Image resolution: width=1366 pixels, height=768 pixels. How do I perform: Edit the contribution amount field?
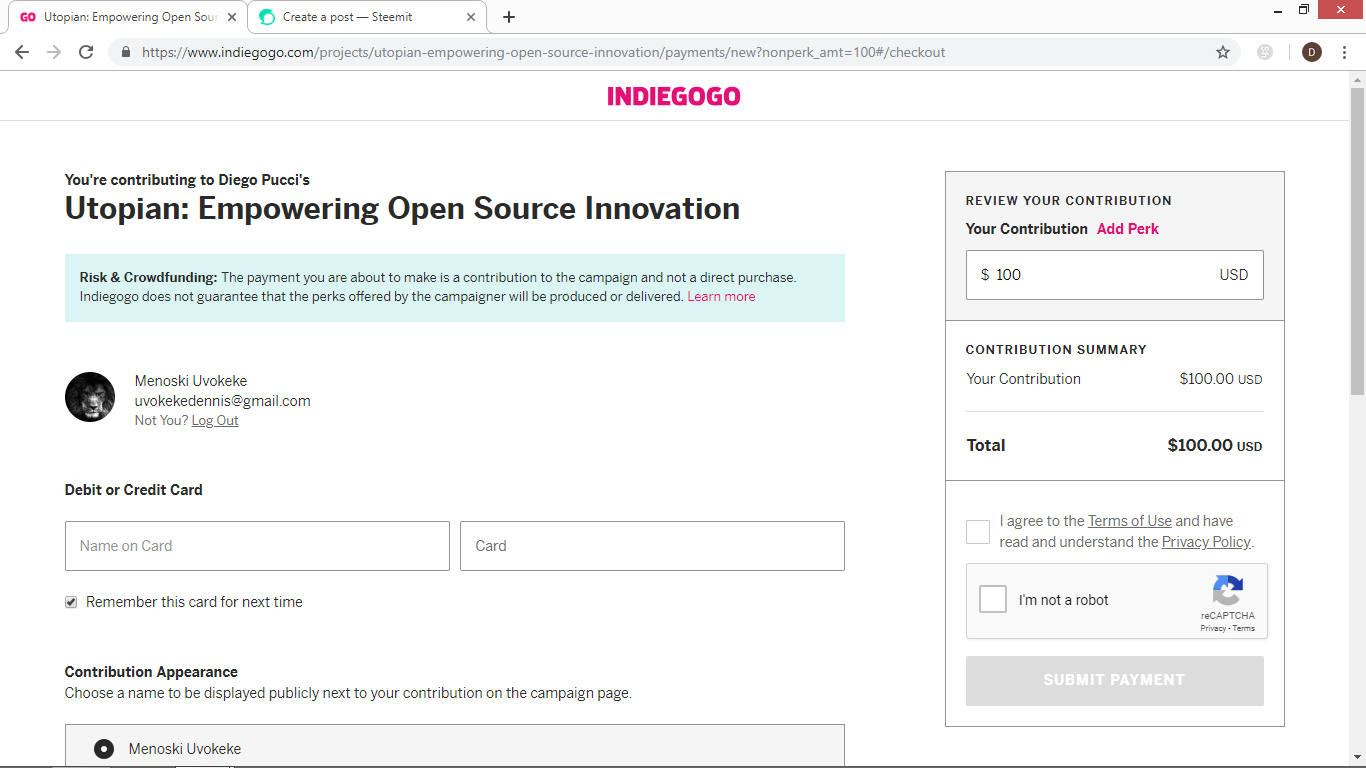pyautogui.click(x=1114, y=275)
